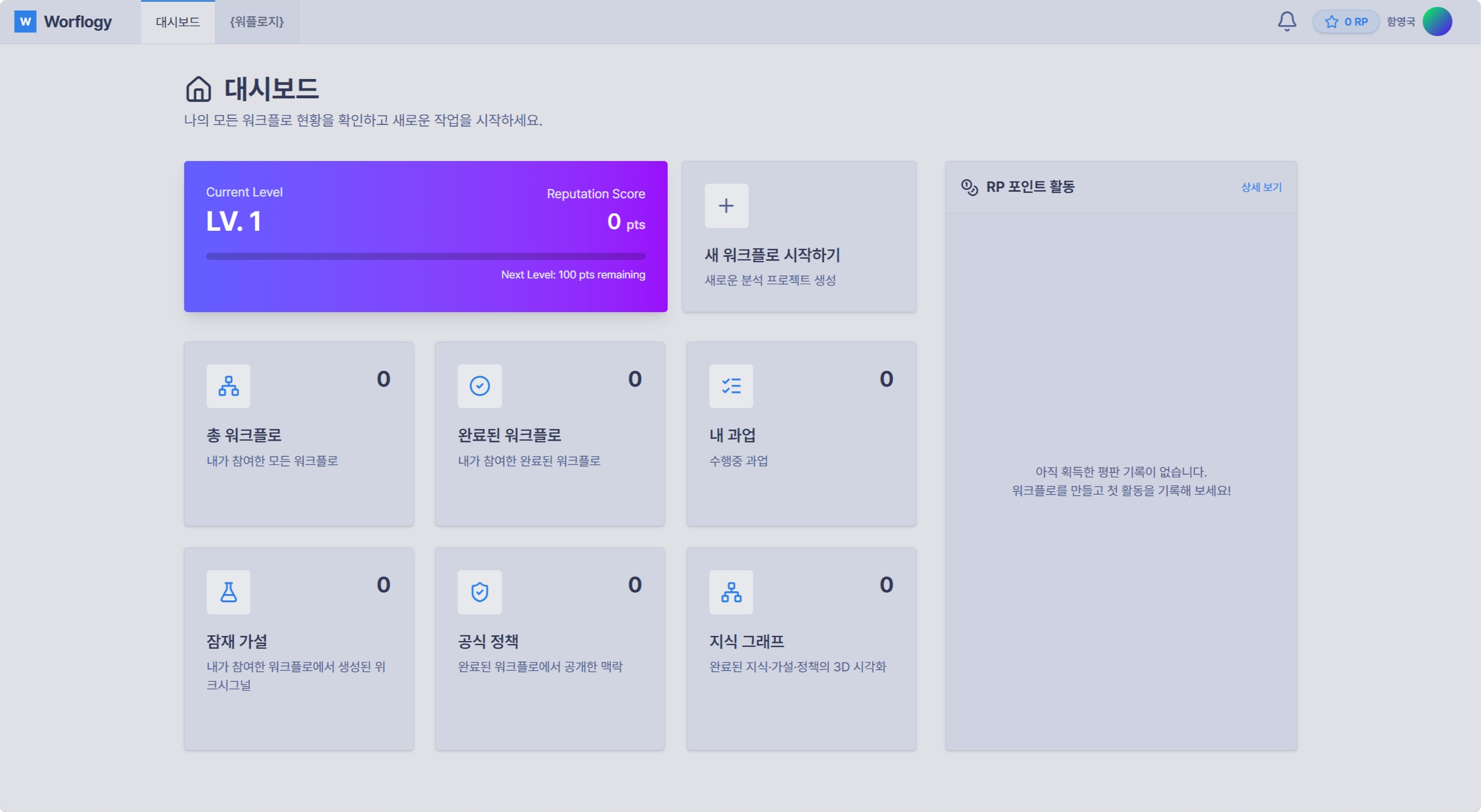The height and width of the screenshot is (812, 1481).
Task: Click the count 0 on 총 워크플로 card
Action: tap(384, 379)
